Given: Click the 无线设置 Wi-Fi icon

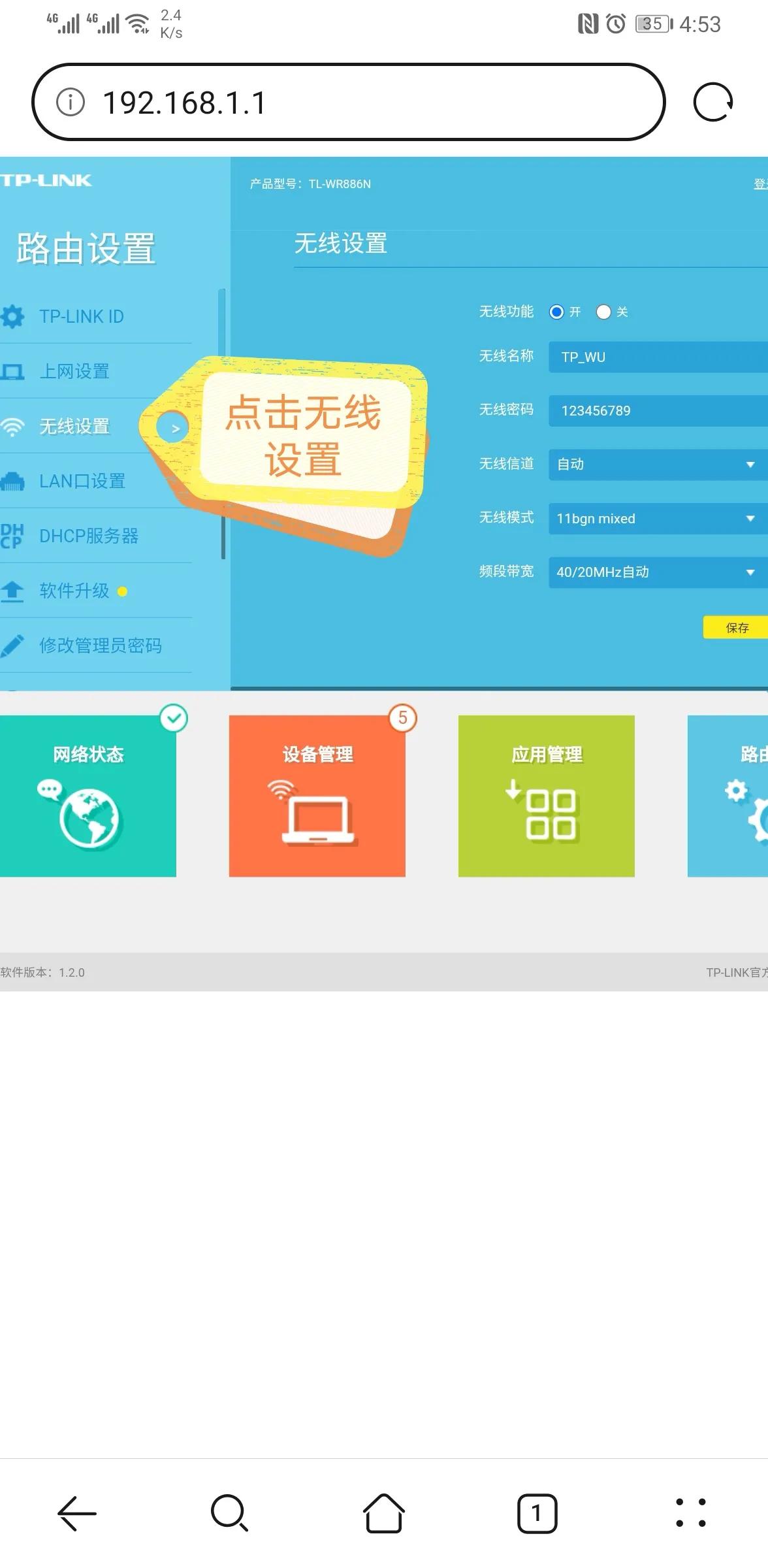Looking at the screenshot, I should tap(12, 427).
